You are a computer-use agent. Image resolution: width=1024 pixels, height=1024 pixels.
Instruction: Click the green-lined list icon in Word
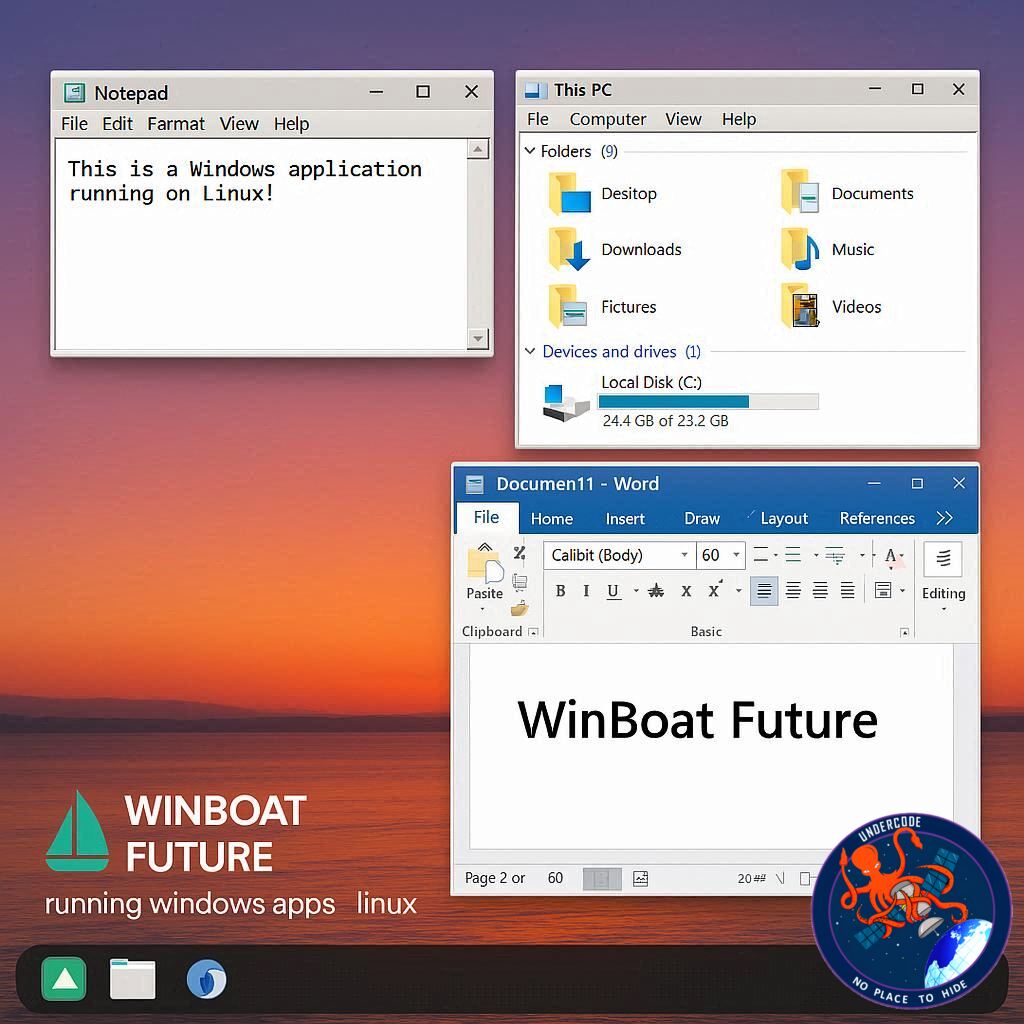pyautogui.click(x=793, y=555)
